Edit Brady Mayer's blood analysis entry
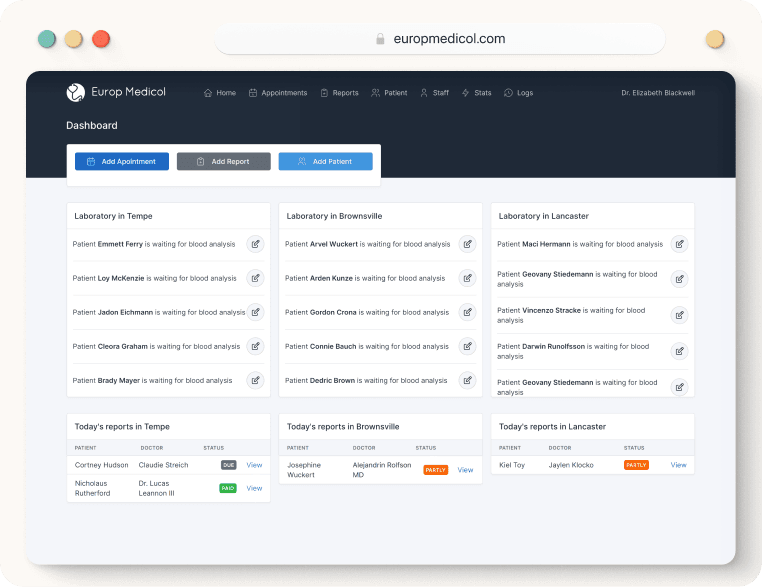Viewport: 762px width, 587px height. pos(255,380)
